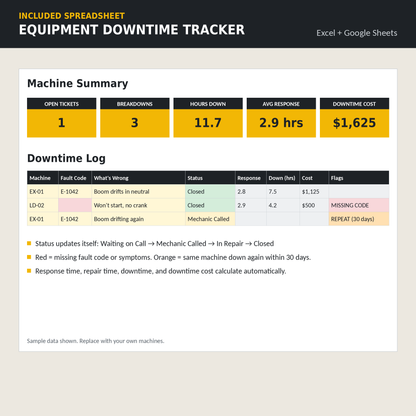Click the MISSING CODE flag cell

point(359,205)
